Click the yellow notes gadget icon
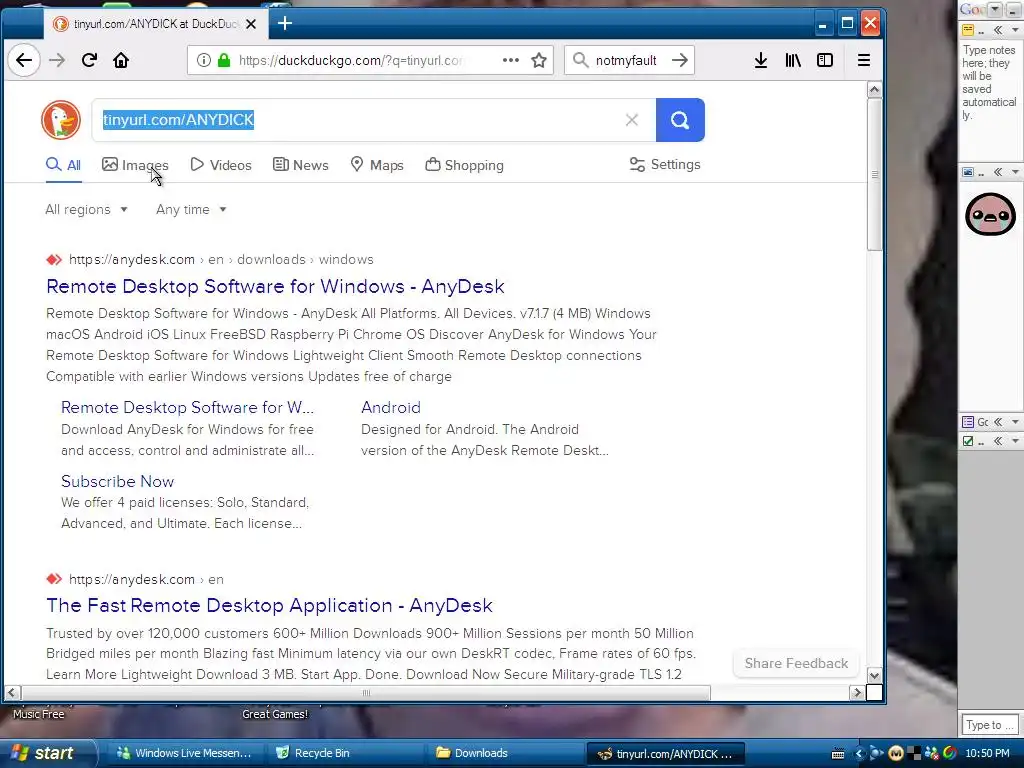 [x=968, y=30]
